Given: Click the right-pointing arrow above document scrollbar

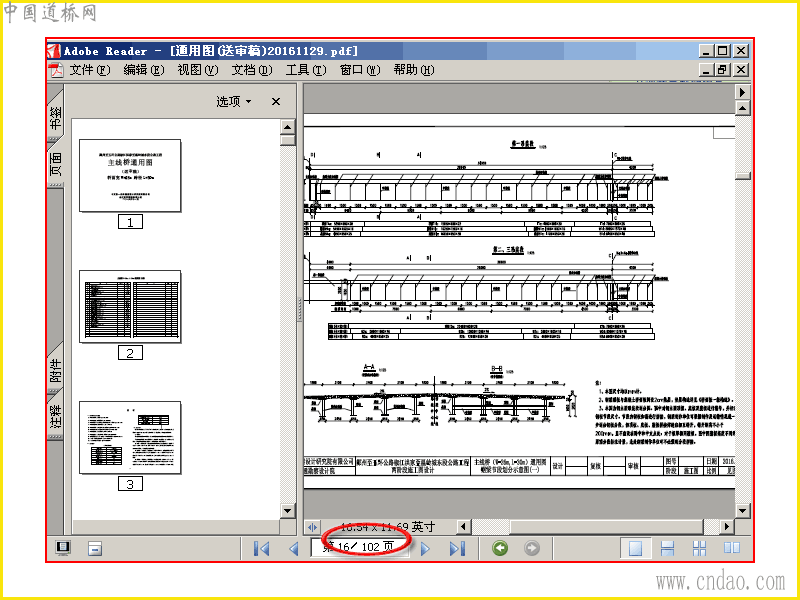Looking at the screenshot, I should coord(742,92).
